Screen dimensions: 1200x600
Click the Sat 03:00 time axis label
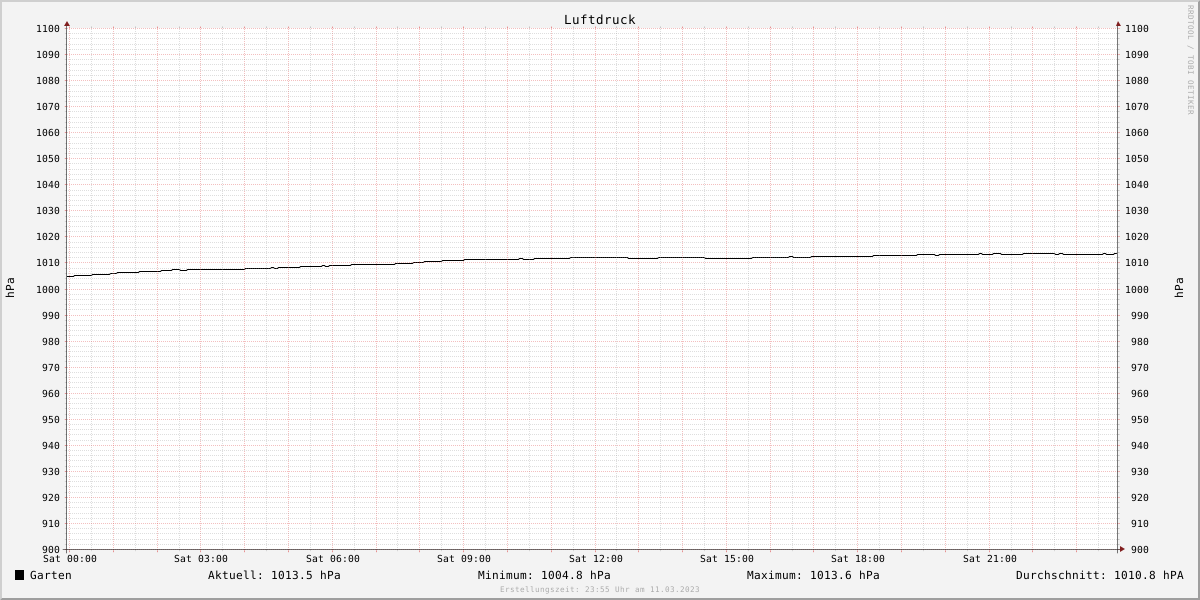tap(200, 559)
